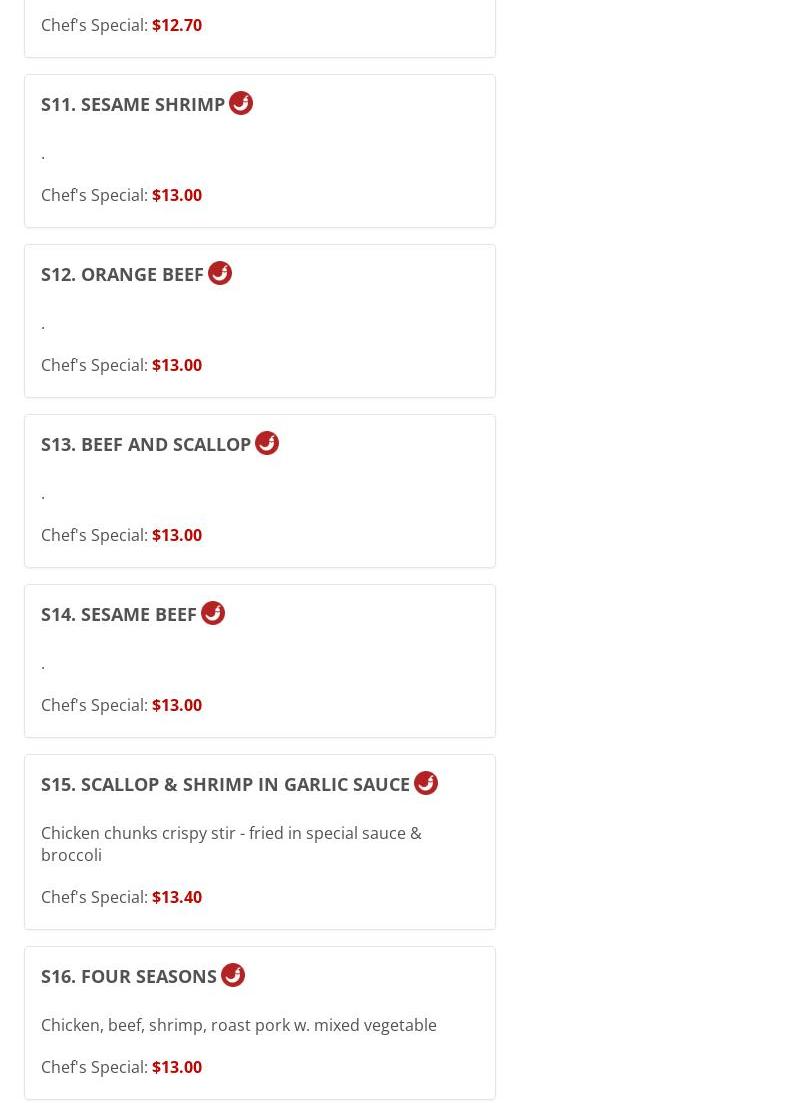Open S11. Sesame Shrimp menu item
785x1103 pixels.
132,105
